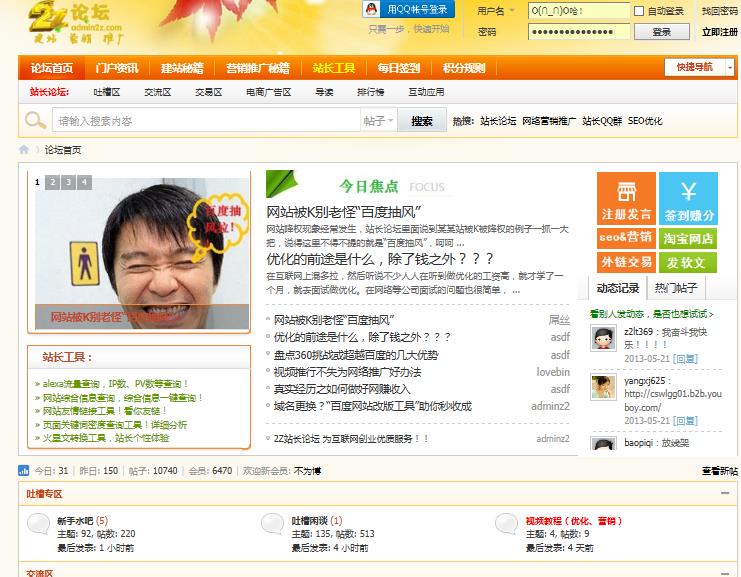Select slide number 3 in slideshow
Screen dimensions: 741x577
68,182
